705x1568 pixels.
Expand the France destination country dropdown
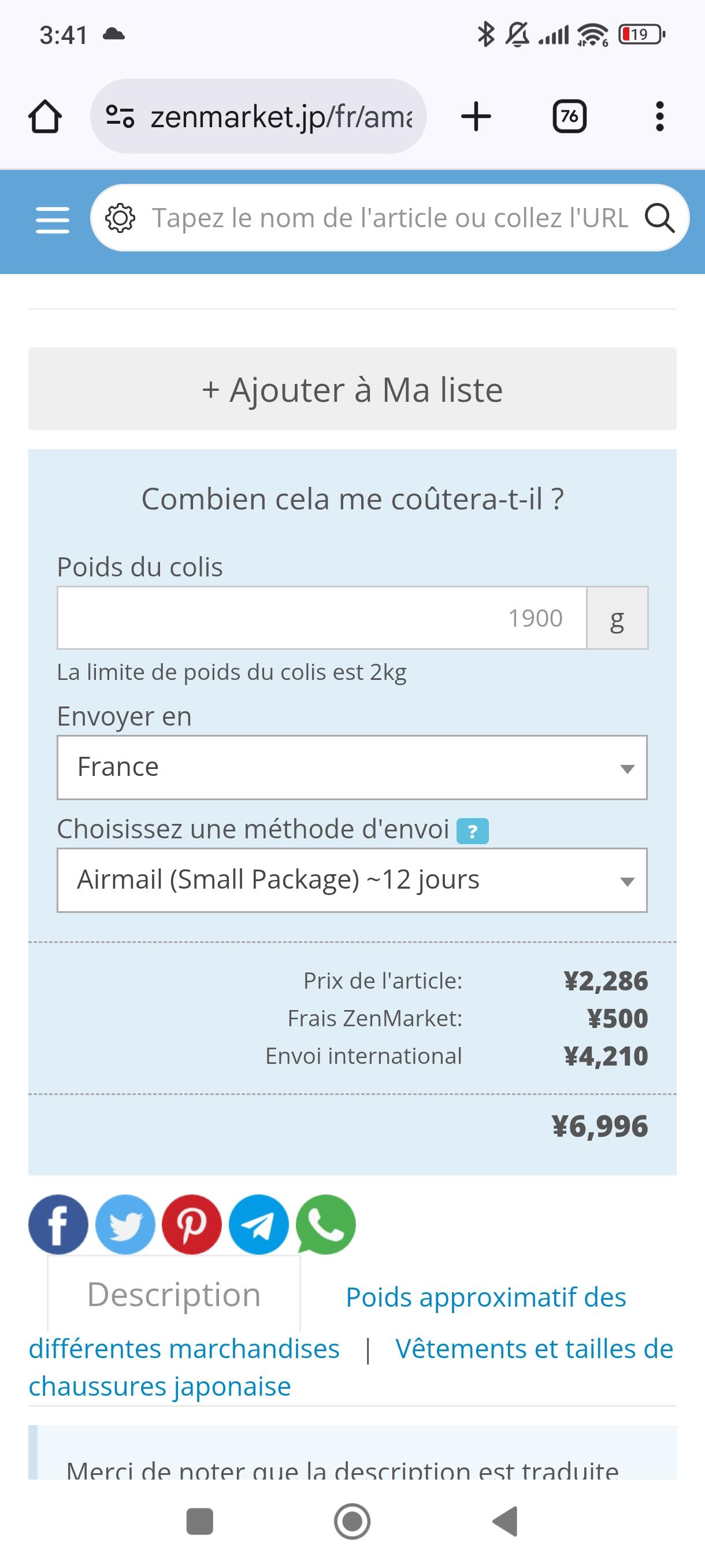[351, 767]
